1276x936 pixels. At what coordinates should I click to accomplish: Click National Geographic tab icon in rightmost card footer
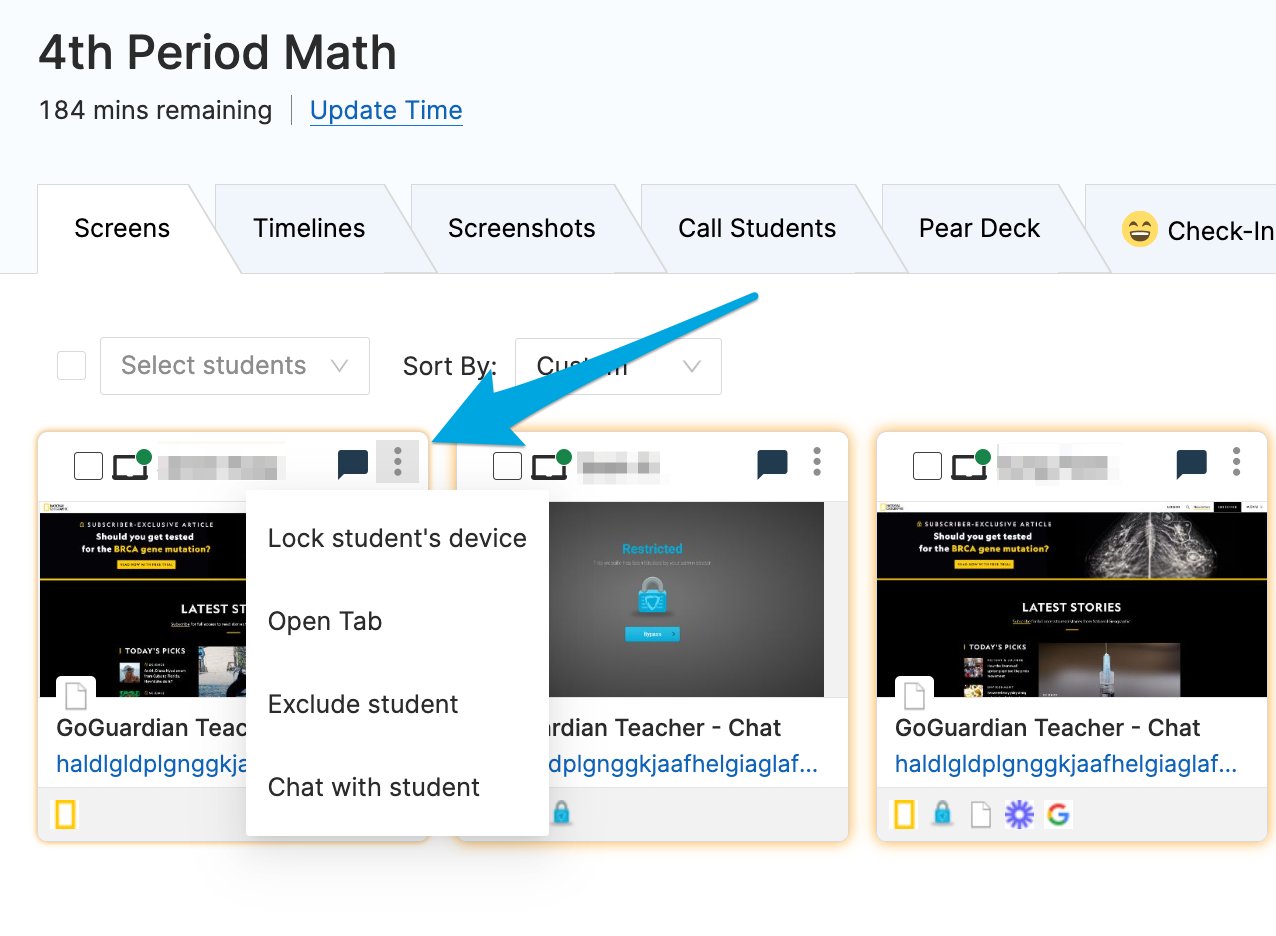903,815
